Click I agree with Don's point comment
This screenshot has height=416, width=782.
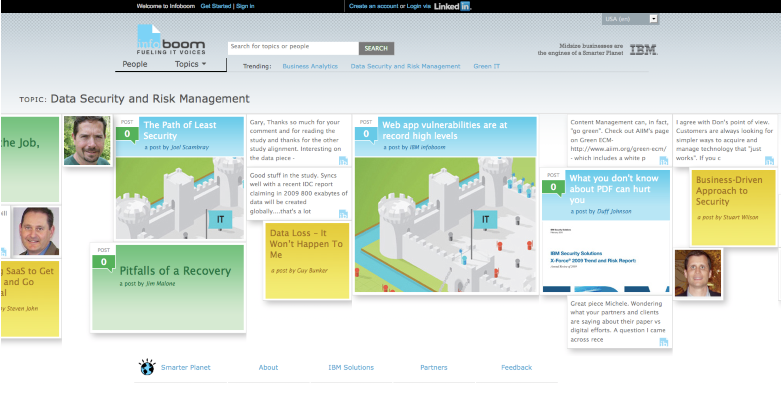point(724,140)
